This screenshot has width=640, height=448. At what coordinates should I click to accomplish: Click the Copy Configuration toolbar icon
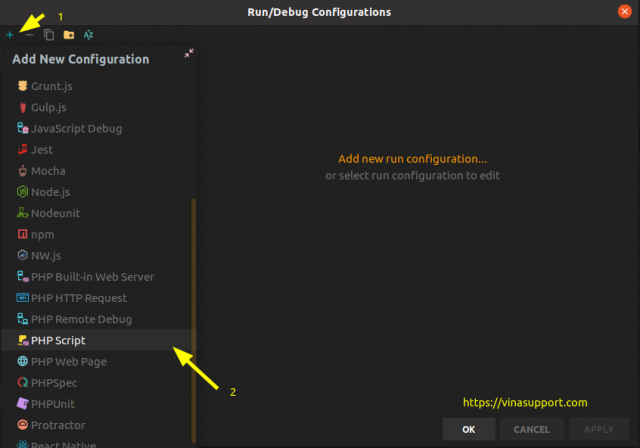pos(49,35)
